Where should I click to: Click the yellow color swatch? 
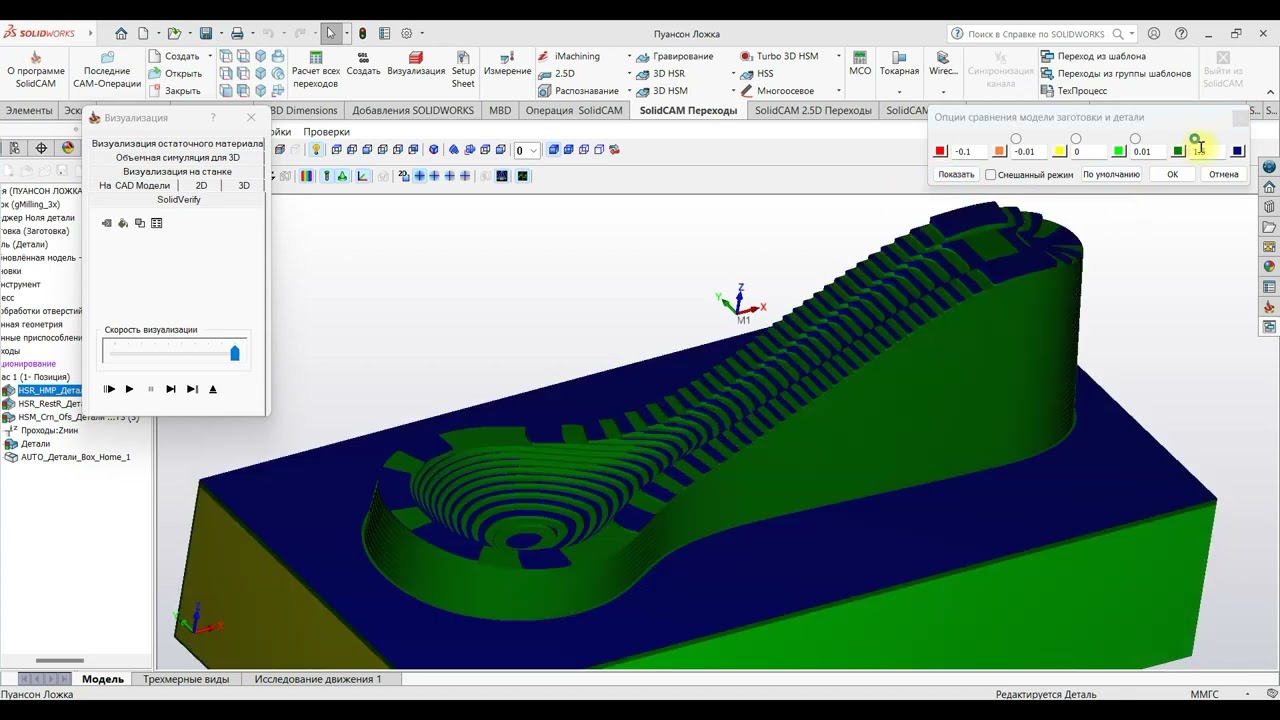[x=1059, y=151]
